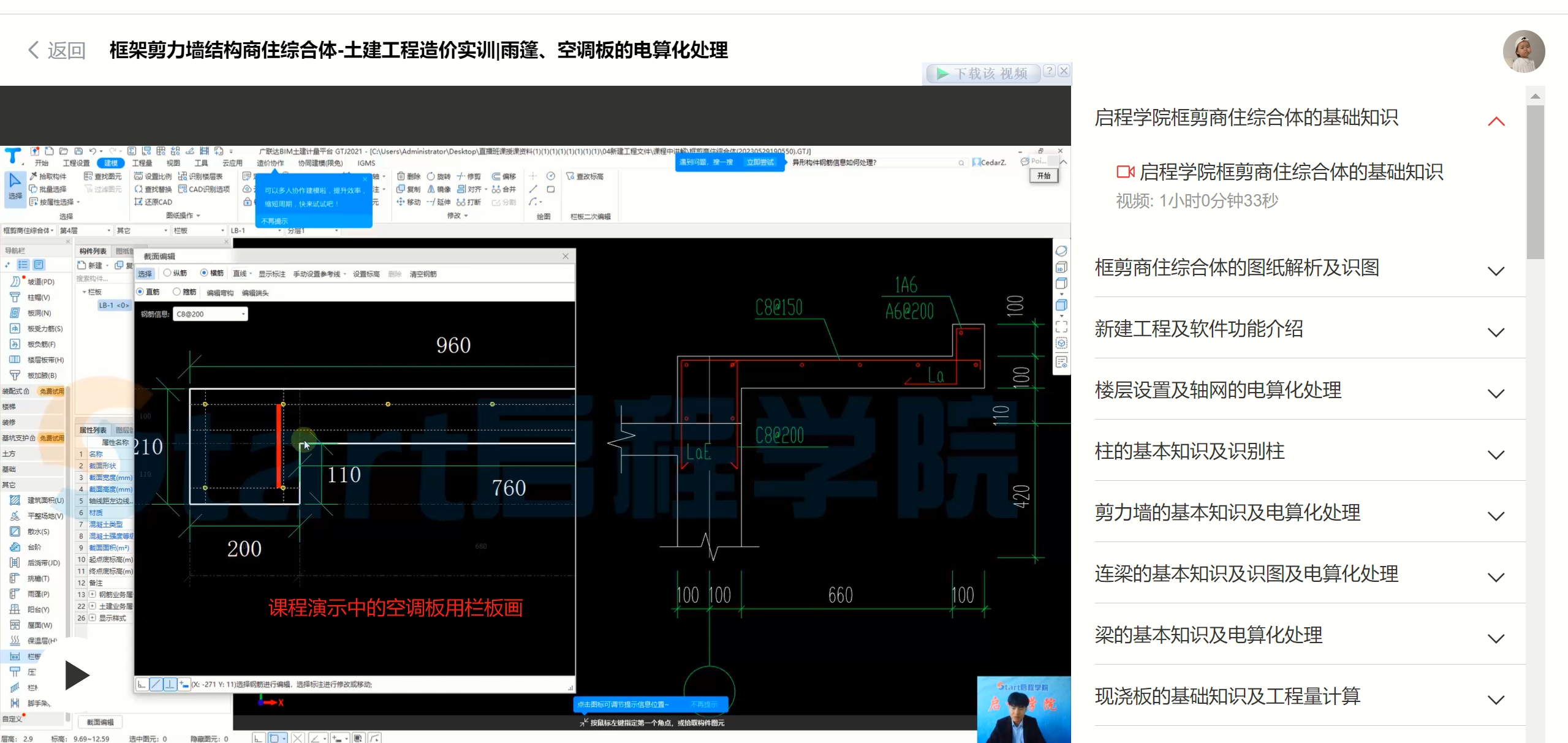Click the 查改标高 tool
The image size is (1568, 743).
(x=585, y=176)
